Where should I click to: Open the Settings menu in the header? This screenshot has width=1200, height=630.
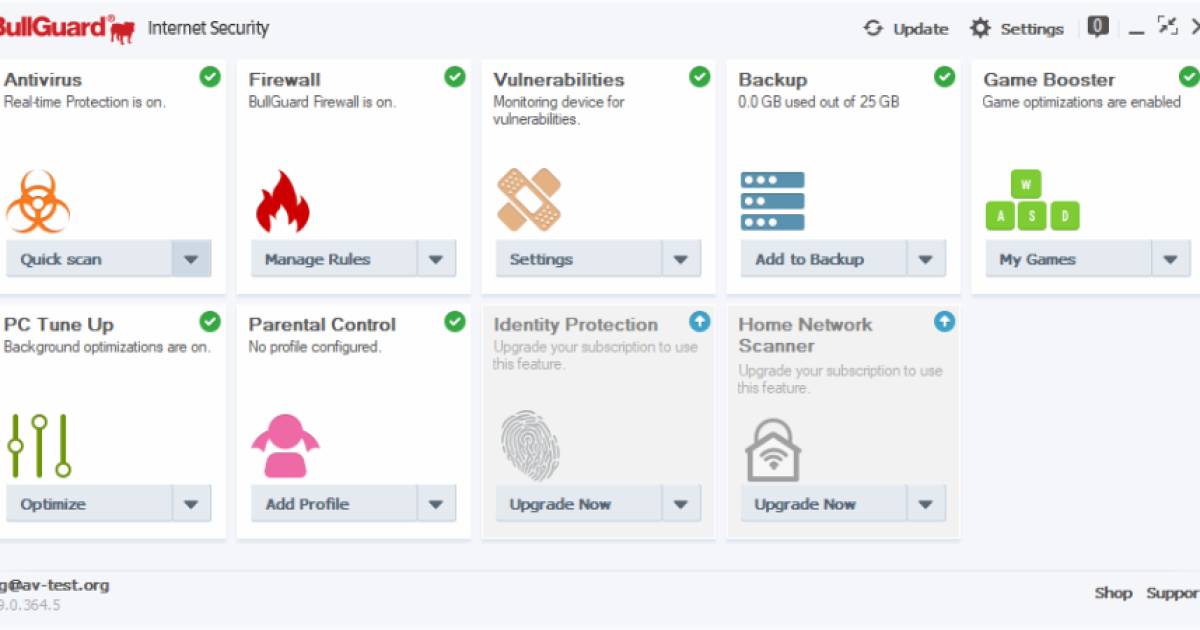[x=1017, y=29]
